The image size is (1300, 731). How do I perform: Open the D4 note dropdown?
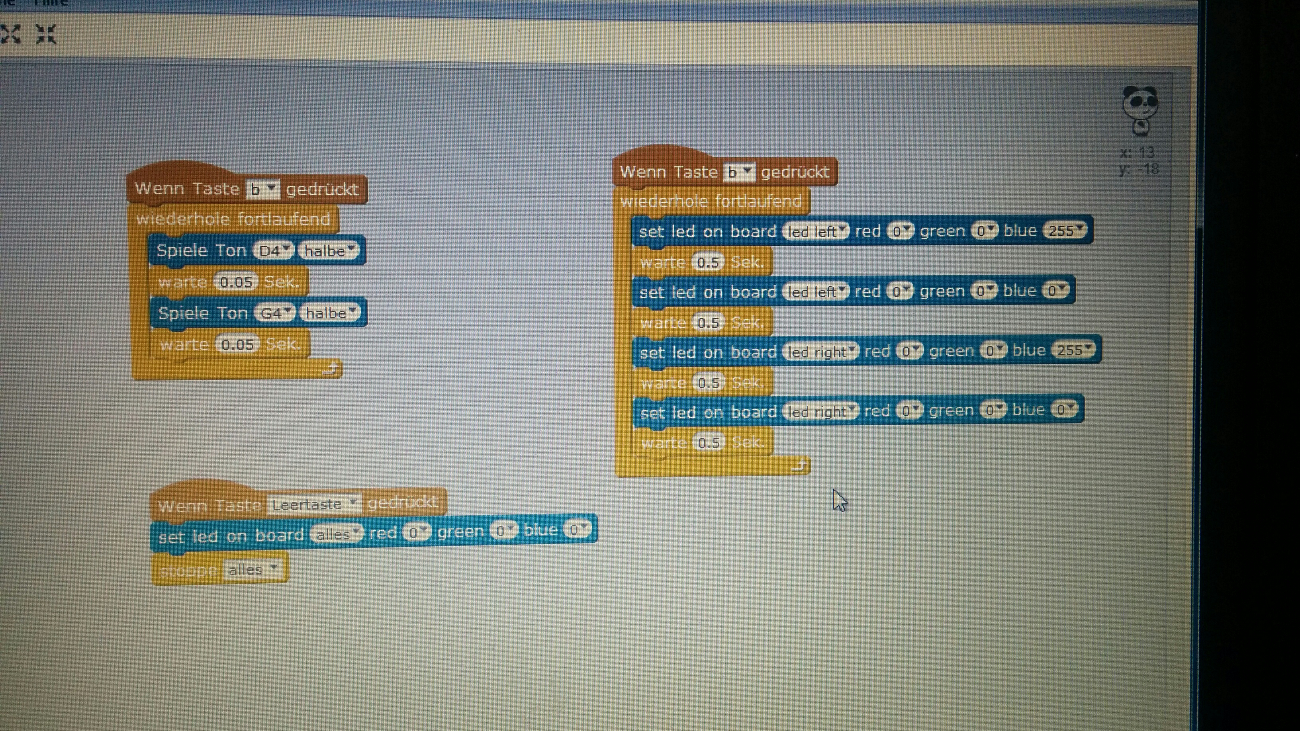tap(274, 251)
